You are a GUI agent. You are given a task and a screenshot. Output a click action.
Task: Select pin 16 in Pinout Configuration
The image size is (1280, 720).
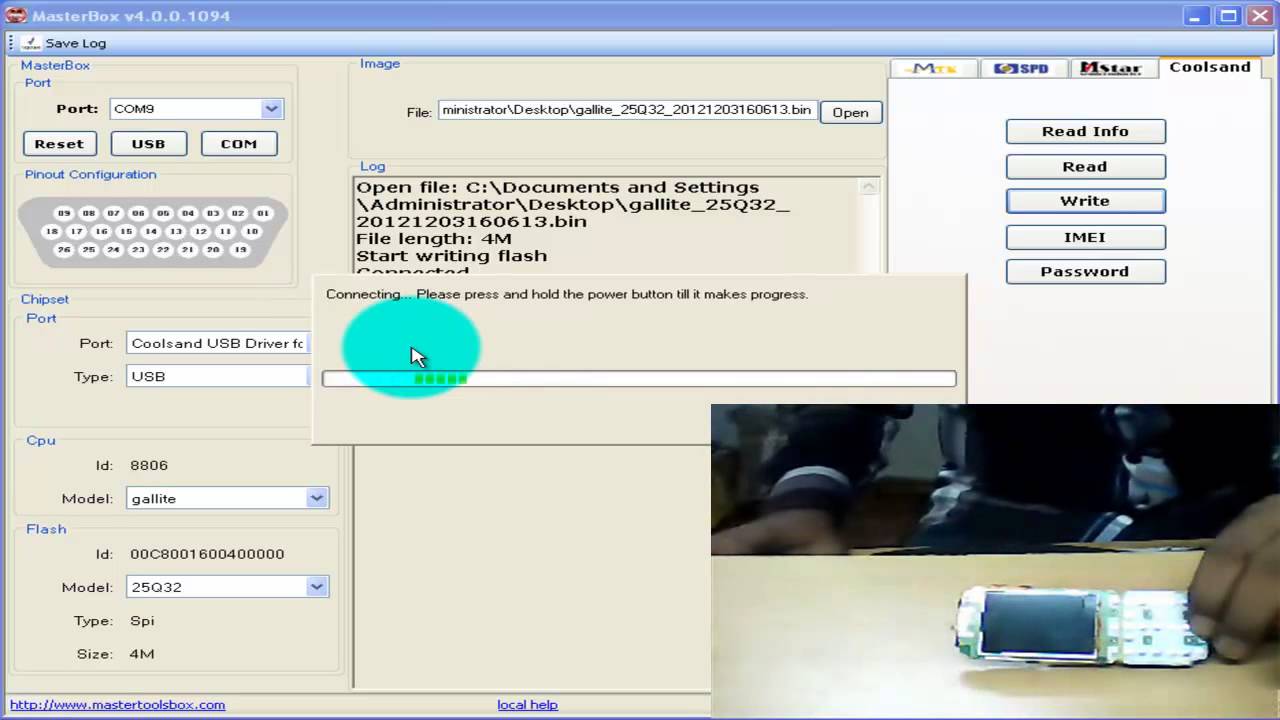(101, 232)
